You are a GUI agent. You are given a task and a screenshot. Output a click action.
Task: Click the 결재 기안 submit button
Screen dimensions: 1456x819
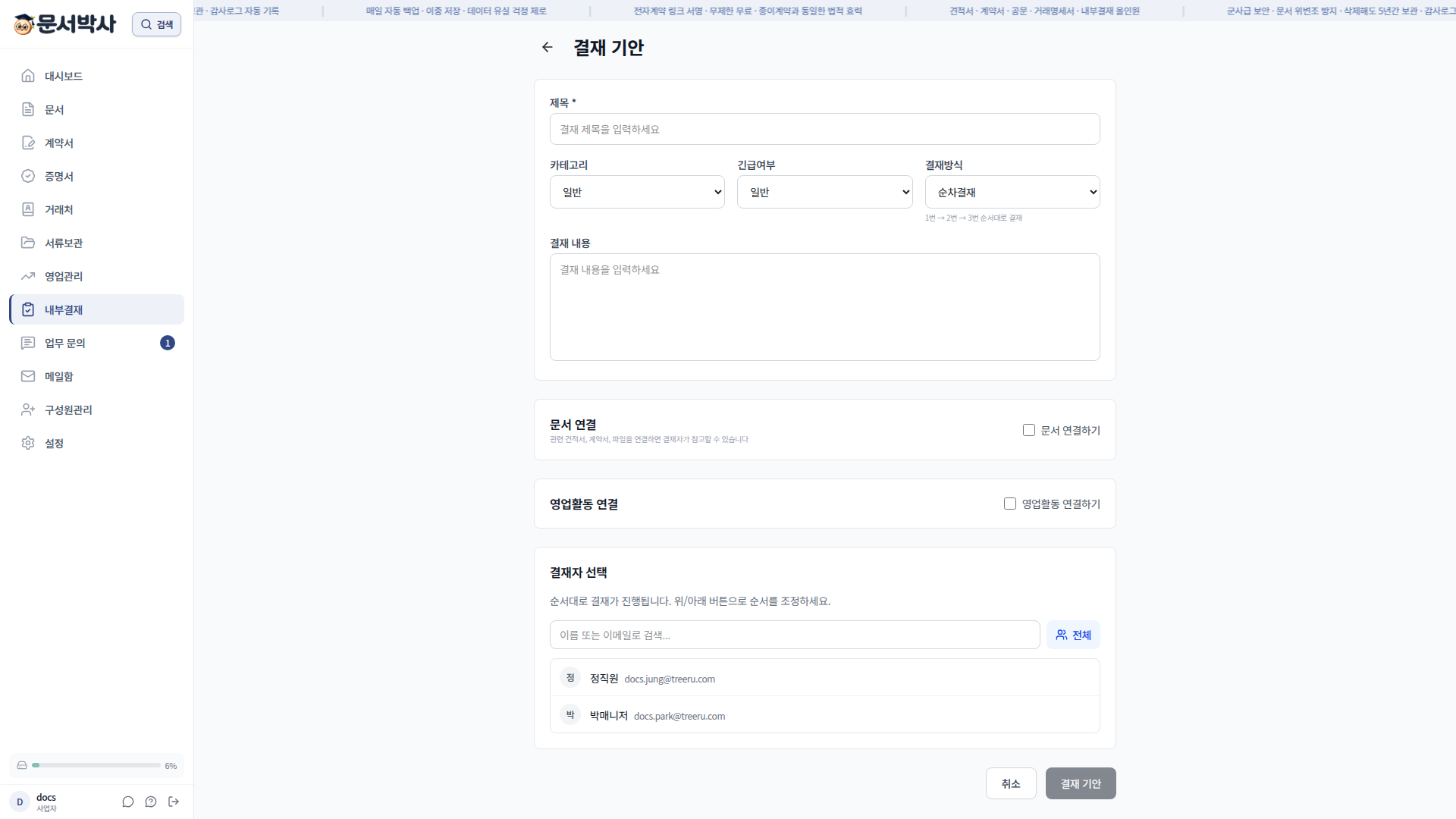1081,783
